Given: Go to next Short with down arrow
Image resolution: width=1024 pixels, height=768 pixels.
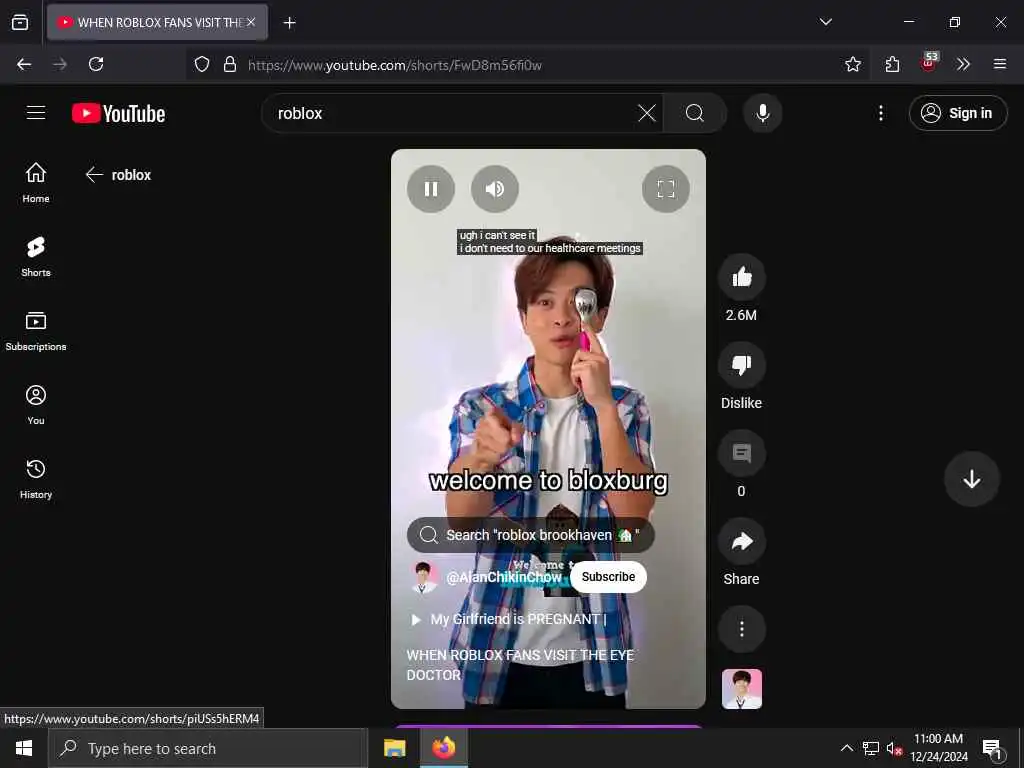Looking at the screenshot, I should click(x=971, y=479).
